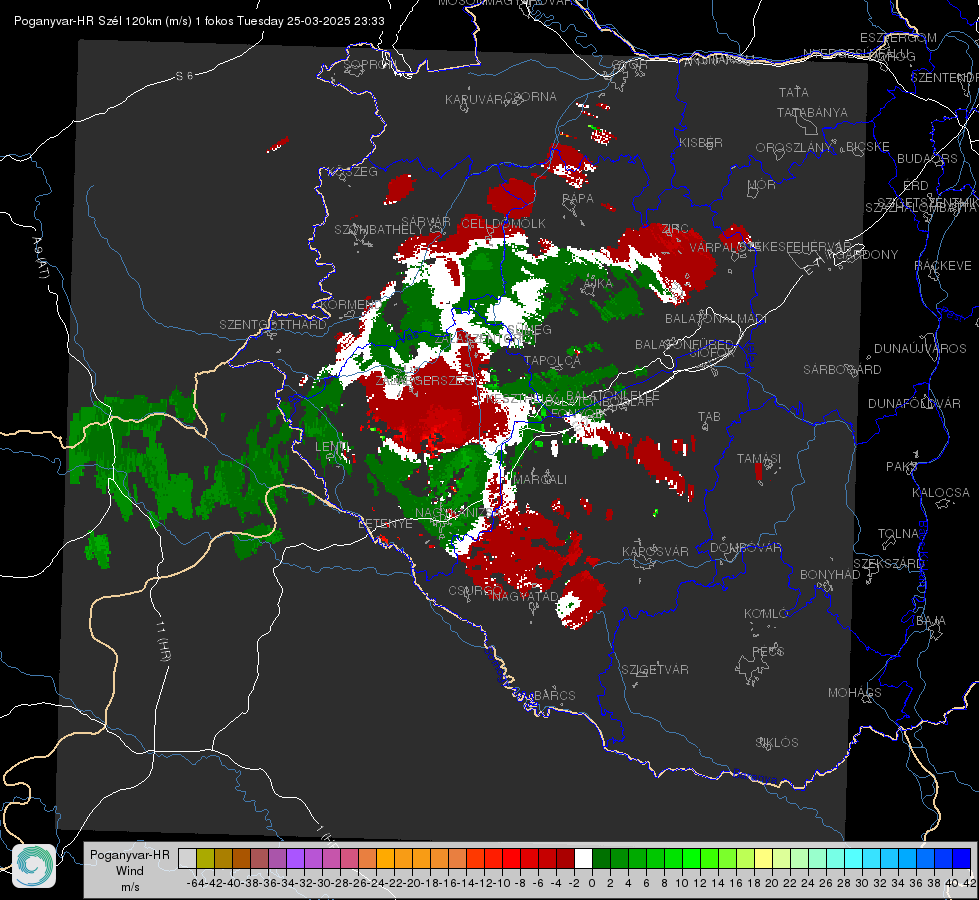Image resolution: width=979 pixels, height=900 pixels.
Task: Click the TAPOLCA town label
Action: click(x=552, y=361)
